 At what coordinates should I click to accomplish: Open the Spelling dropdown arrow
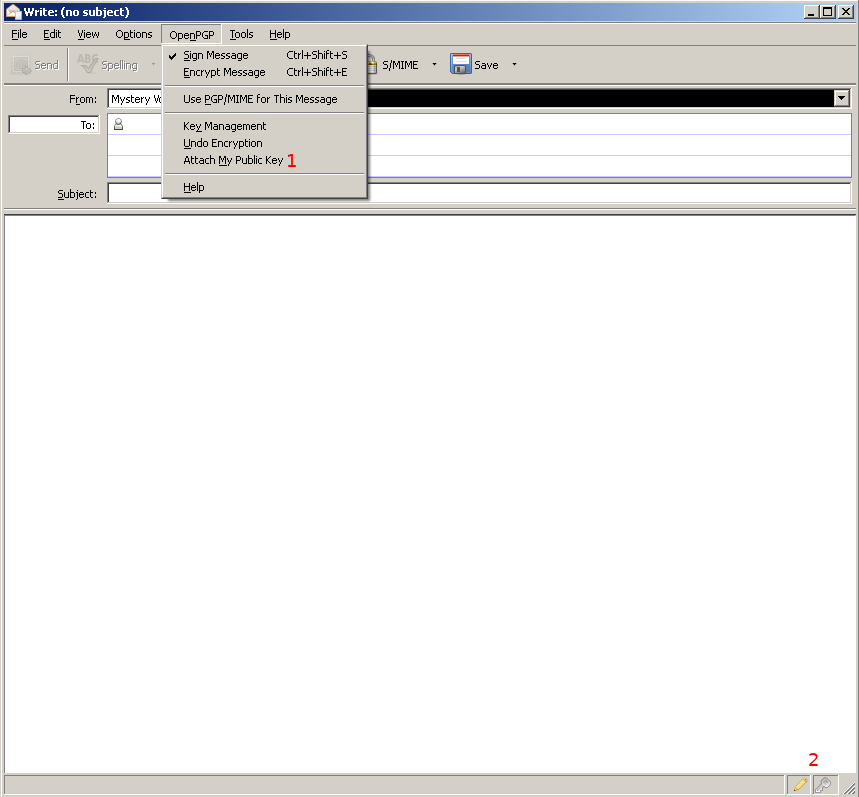[x=155, y=64]
